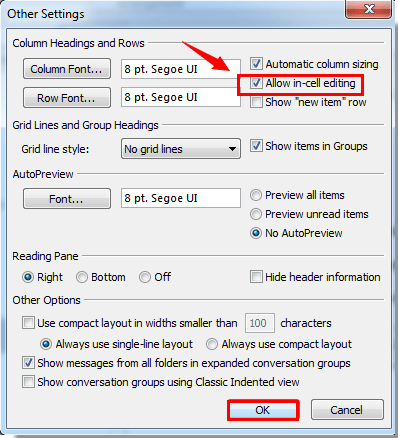
Task: Check Use compact layout in widths option
Action: (x=28, y=323)
